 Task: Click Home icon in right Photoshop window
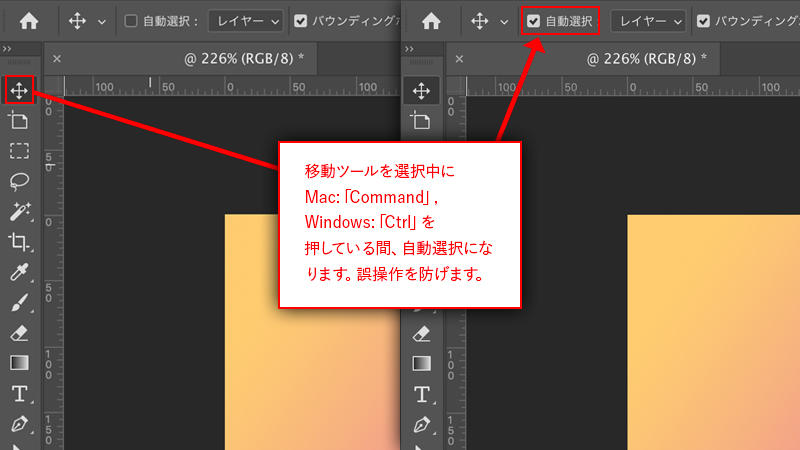(431, 21)
